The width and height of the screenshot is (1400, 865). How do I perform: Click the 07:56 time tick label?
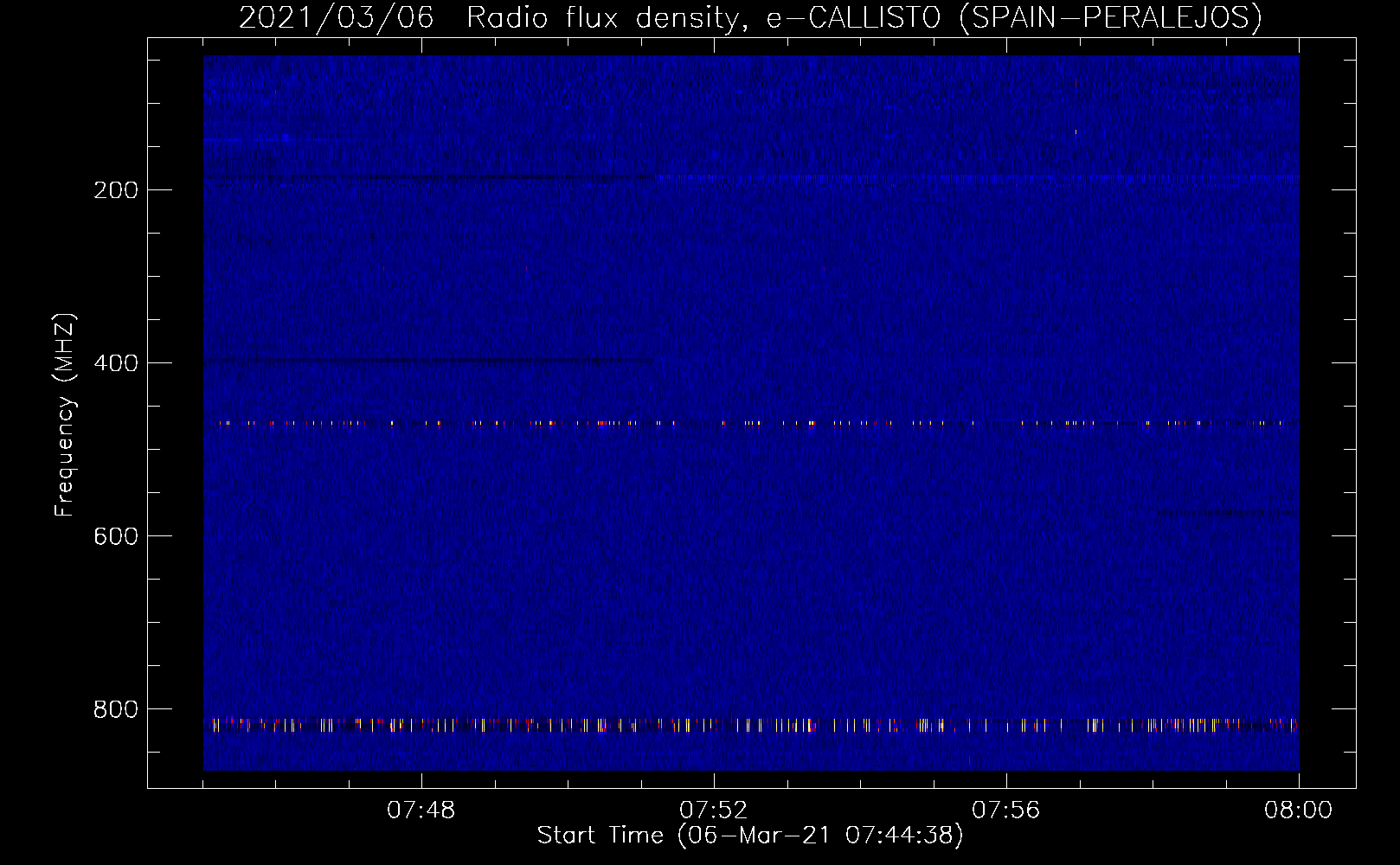(x=1006, y=811)
